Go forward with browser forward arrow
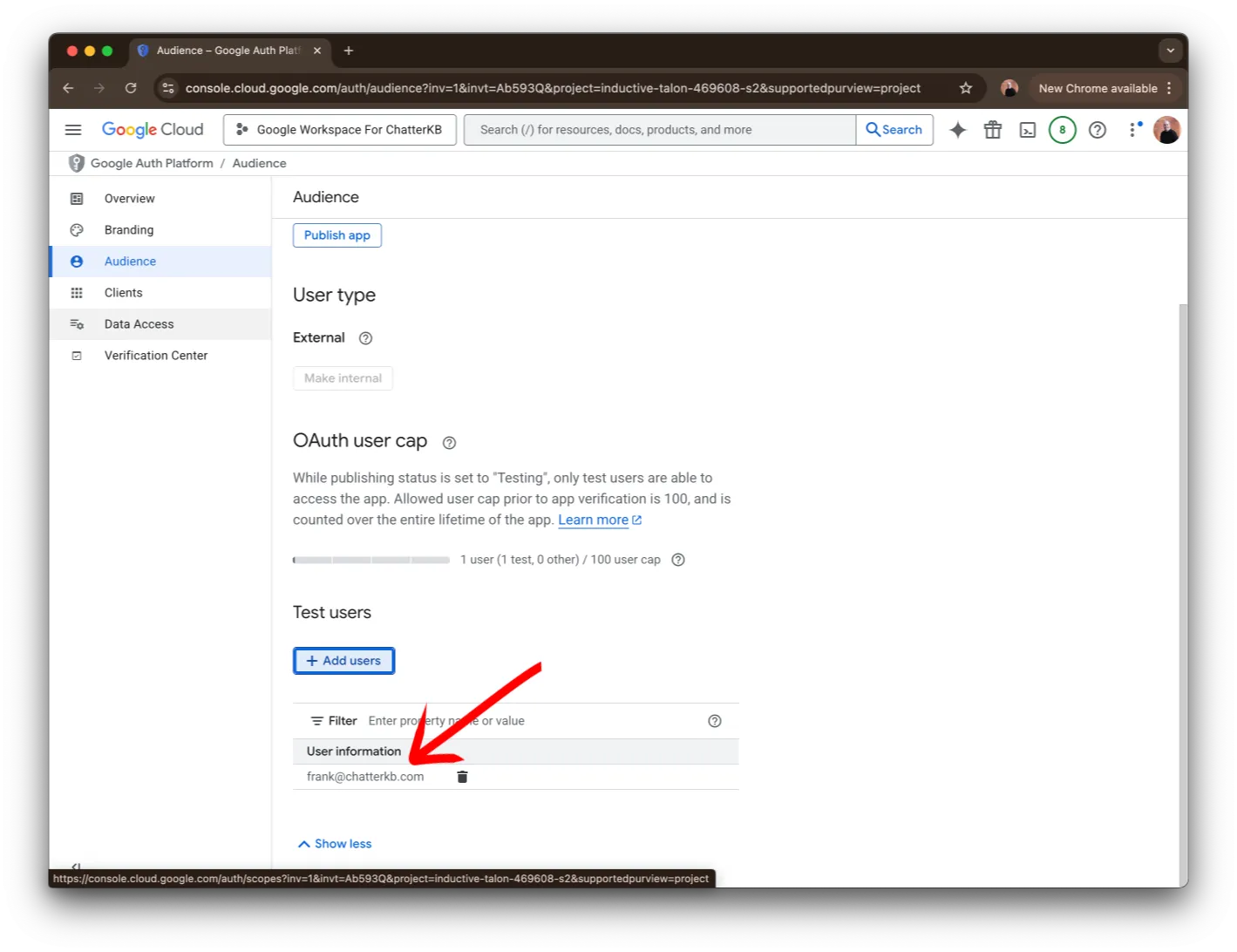Viewport: 1237px width, 952px height. point(99,88)
